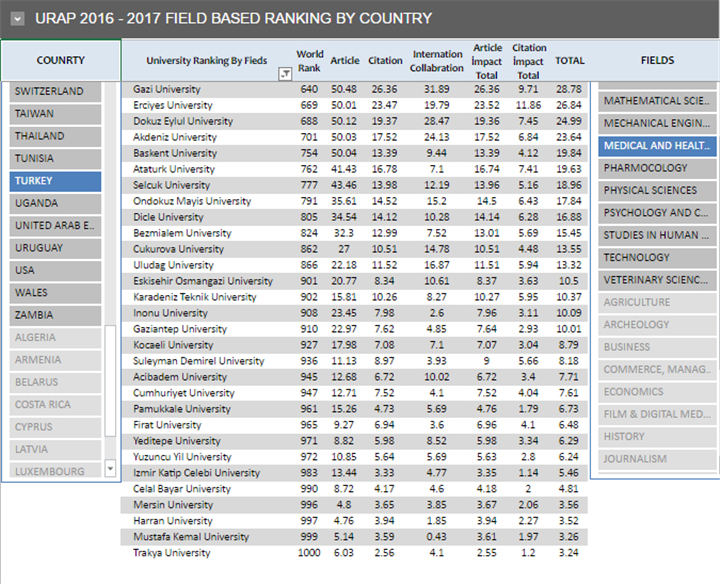Toggle the selected TURKEY filter

tap(55, 181)
